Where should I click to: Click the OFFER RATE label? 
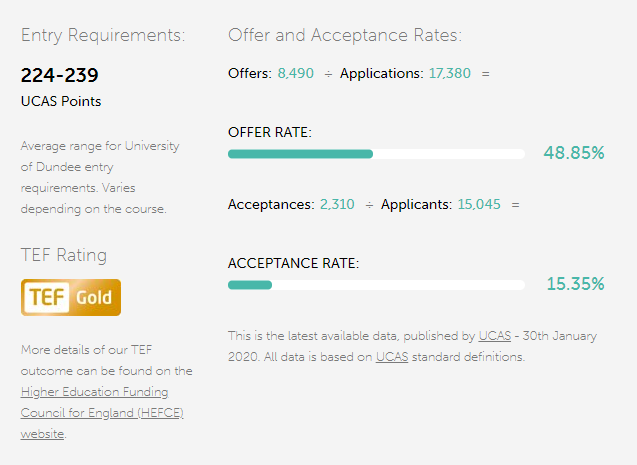click(x=269, y=132)
